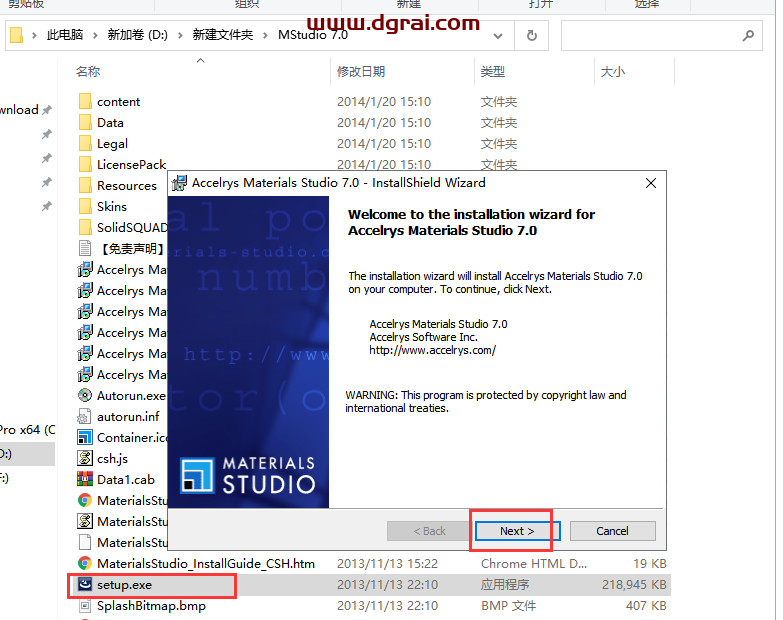Sort files by the 类型 column header
The image size is (783, 620).
[x=493, y=71]
